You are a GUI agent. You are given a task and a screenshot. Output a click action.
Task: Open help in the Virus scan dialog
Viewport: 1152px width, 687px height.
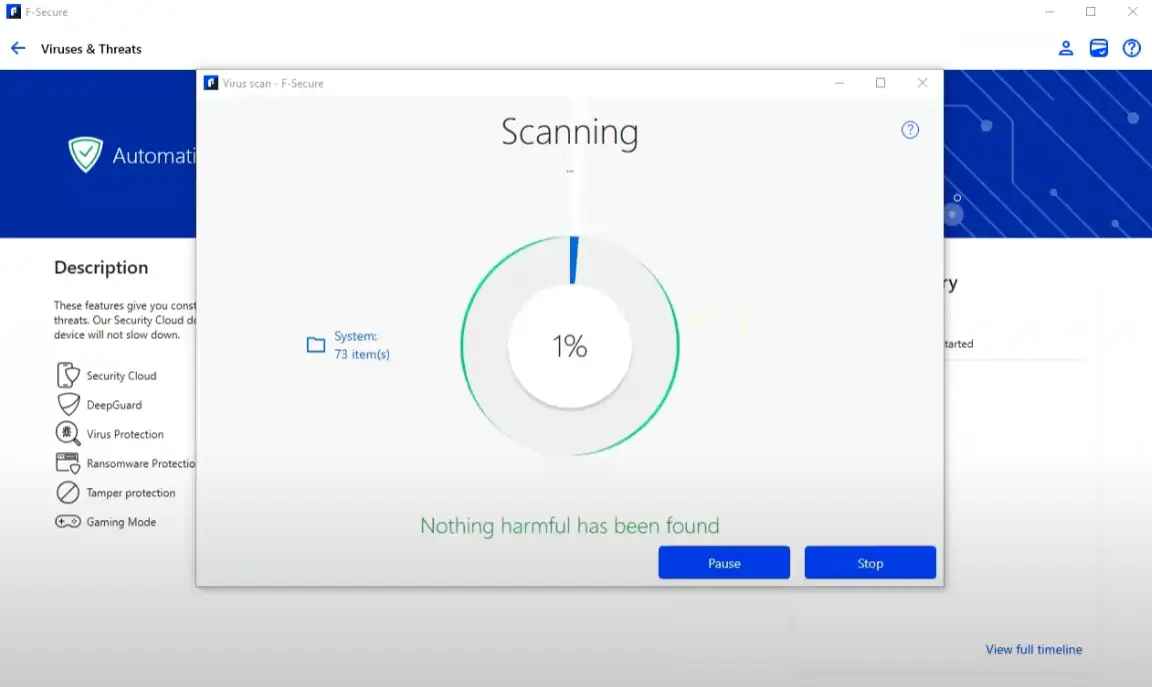pos(910,130)
